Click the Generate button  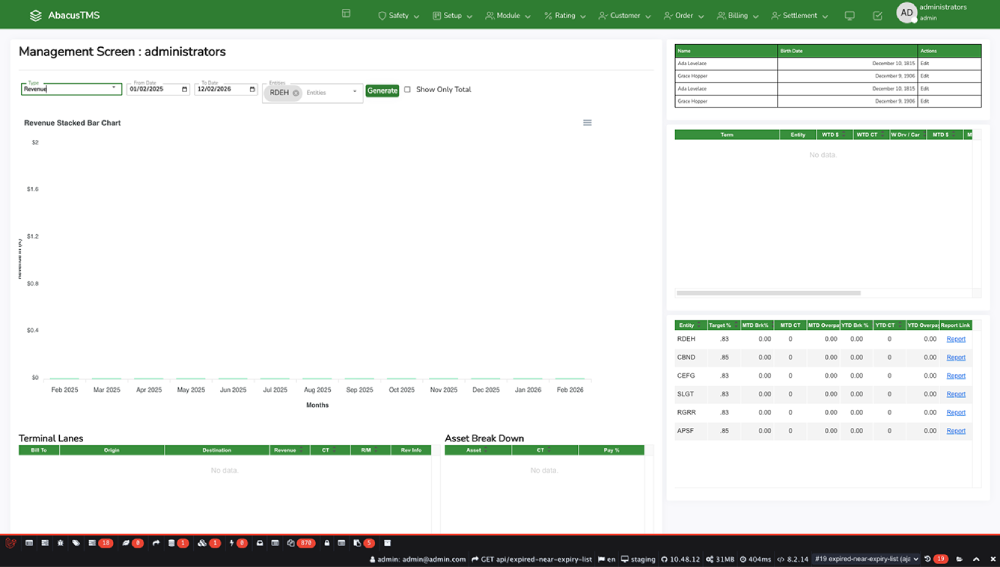pyautogui.click(x=382, y=90)
